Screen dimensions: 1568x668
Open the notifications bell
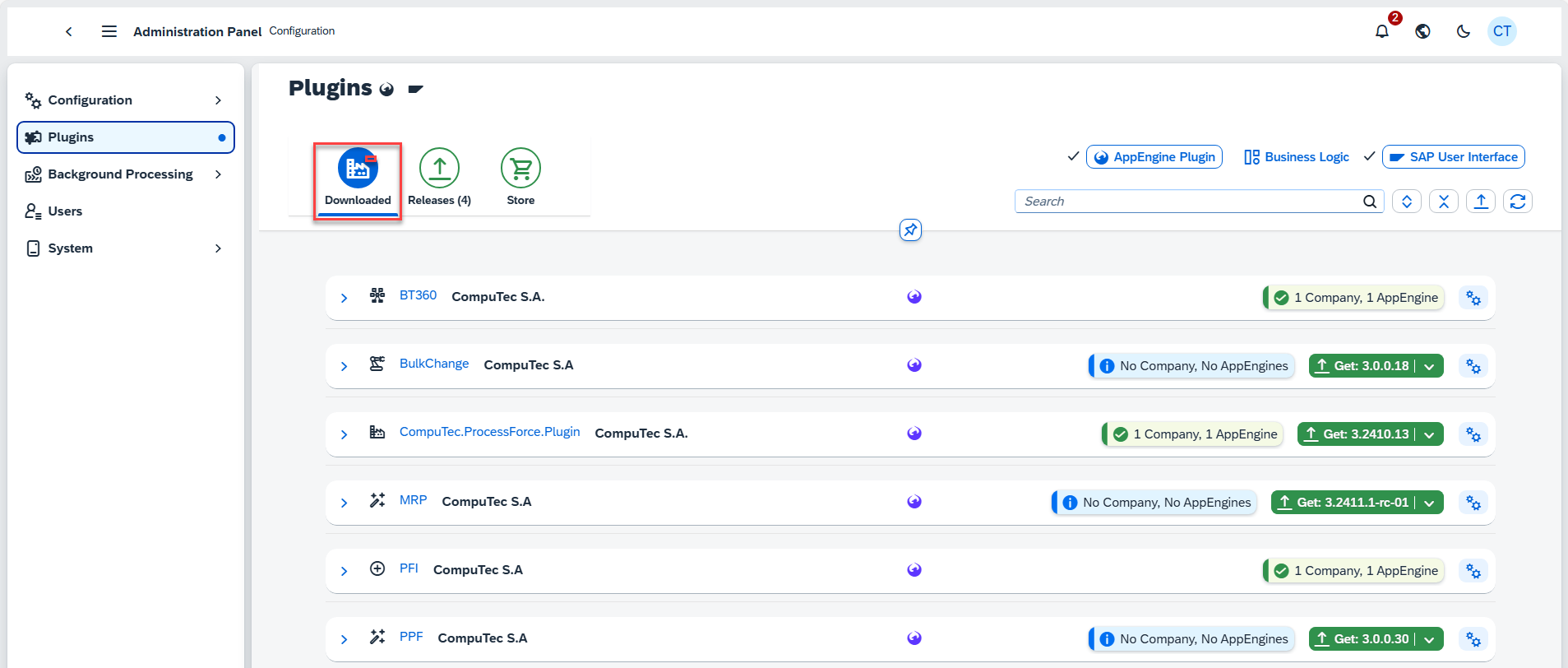[x=1382, y=31]
